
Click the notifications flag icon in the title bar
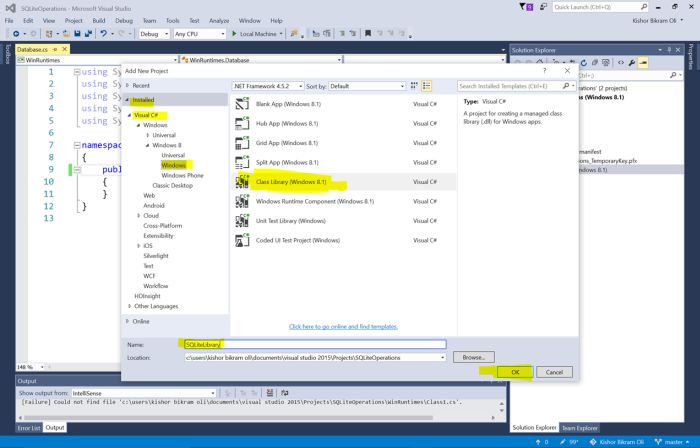click(x=526, y=7)
